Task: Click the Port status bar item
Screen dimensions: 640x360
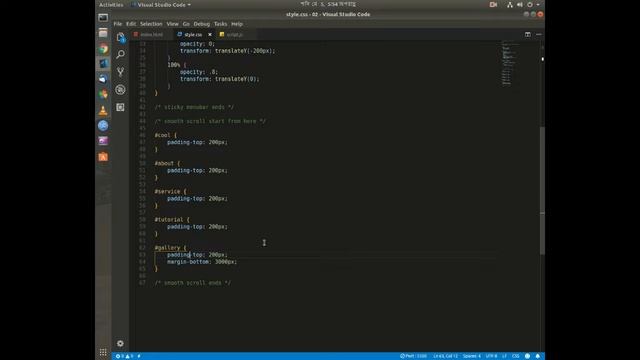Action: click(413, 356)
